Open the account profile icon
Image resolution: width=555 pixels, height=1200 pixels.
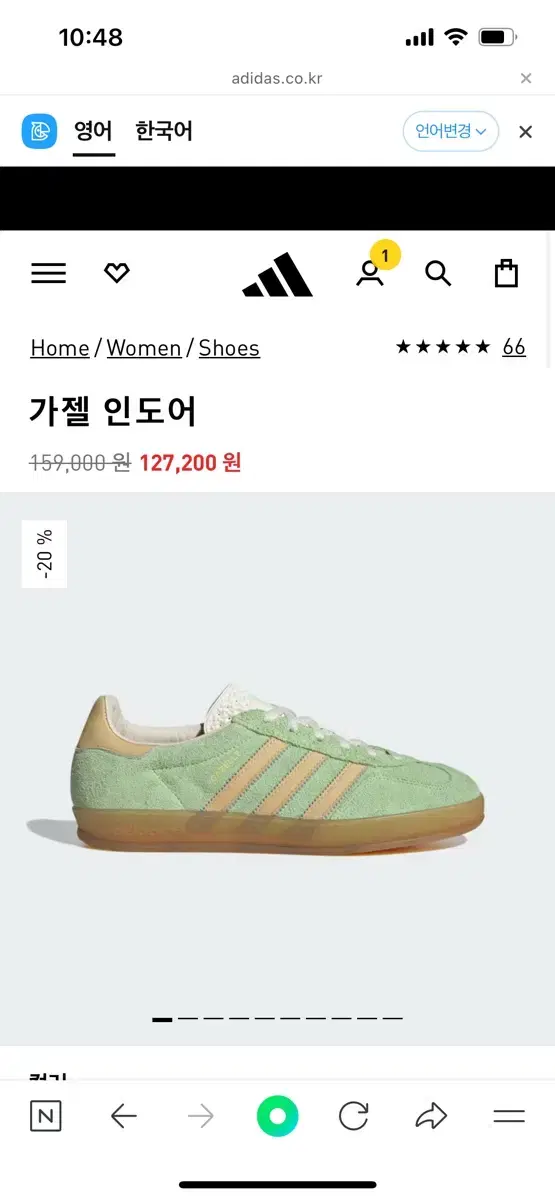[370, 273]
